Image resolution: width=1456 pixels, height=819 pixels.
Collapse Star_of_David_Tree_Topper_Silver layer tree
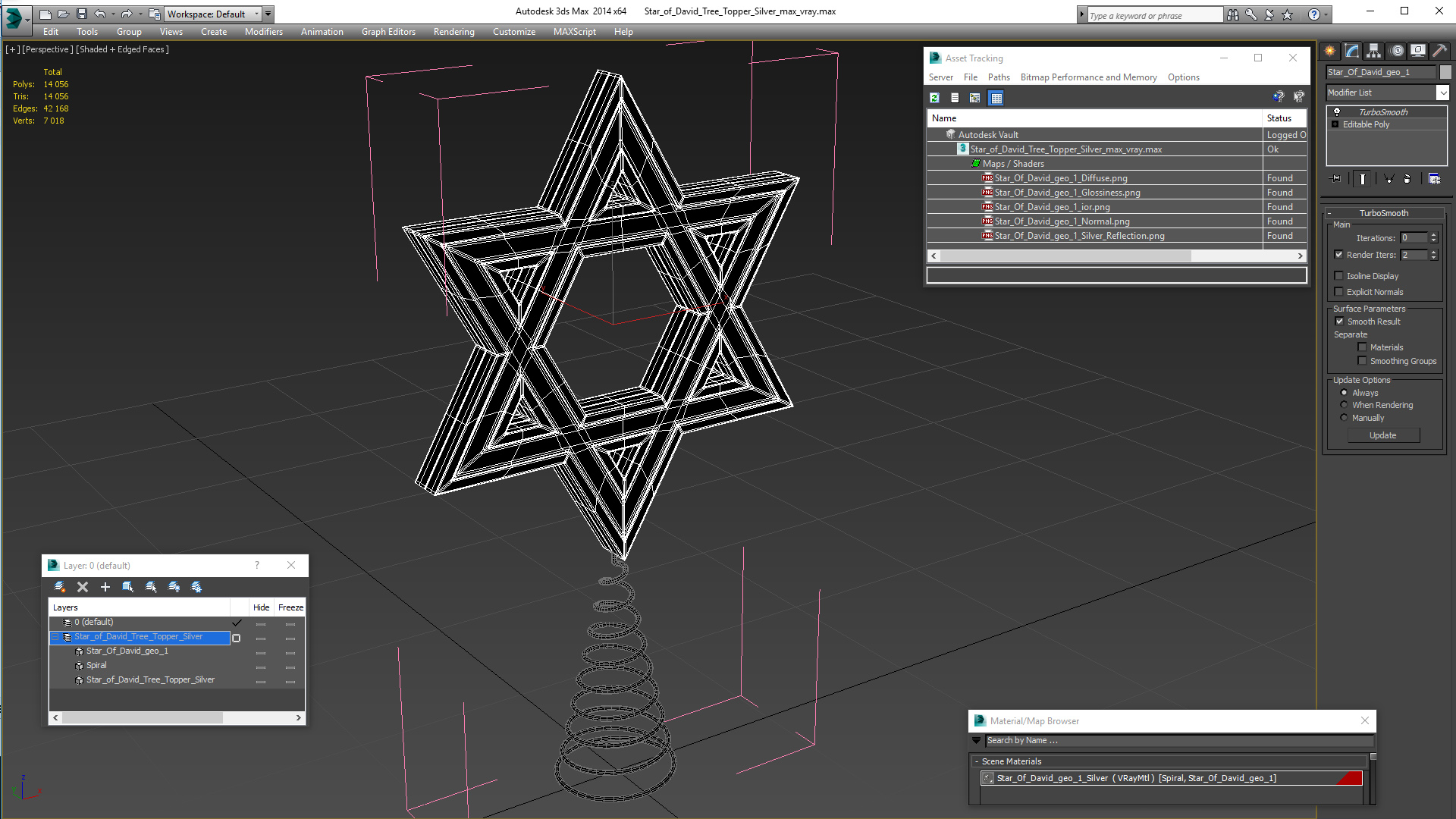point(55,637)
